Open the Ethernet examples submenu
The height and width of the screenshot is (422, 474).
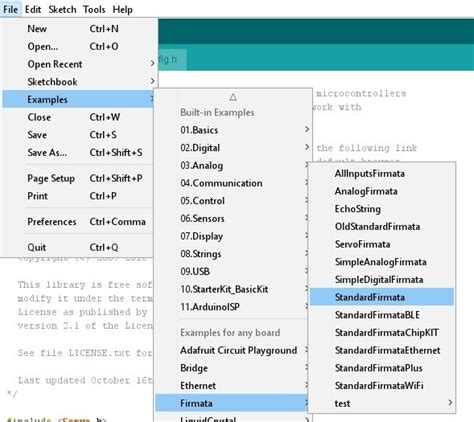click(232, 386)
